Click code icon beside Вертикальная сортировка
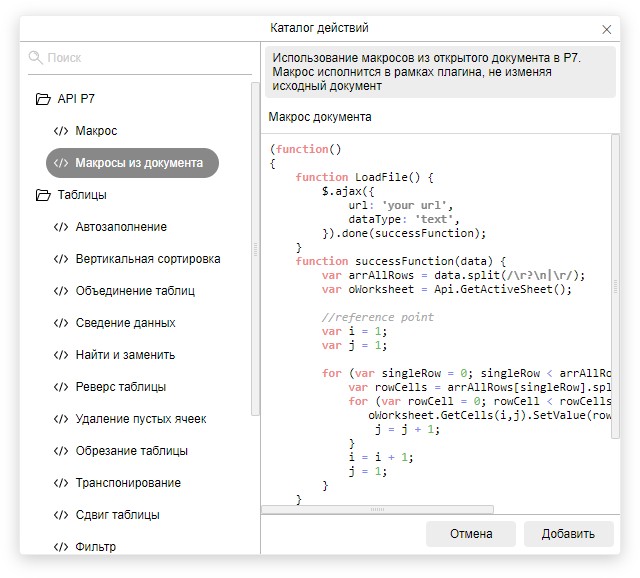640x578 pixels. (x=61, y=259)
